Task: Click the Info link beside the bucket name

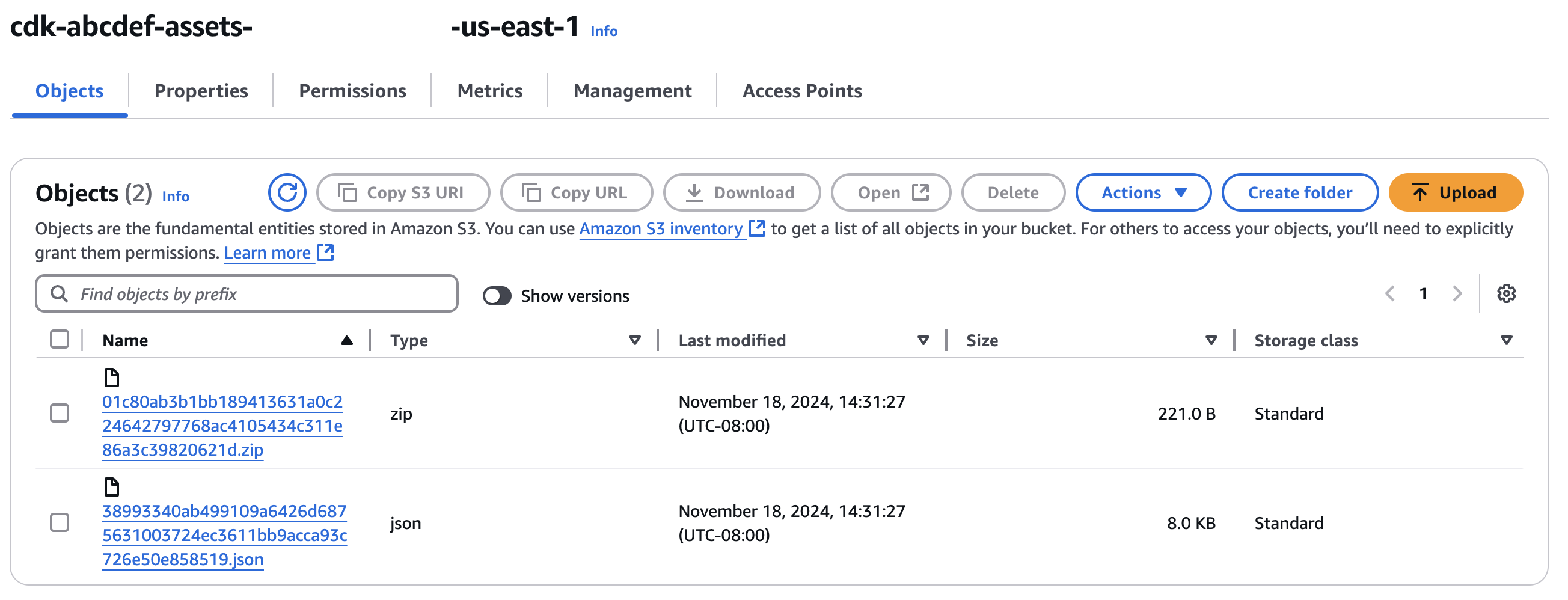Action: click(604, 31)
